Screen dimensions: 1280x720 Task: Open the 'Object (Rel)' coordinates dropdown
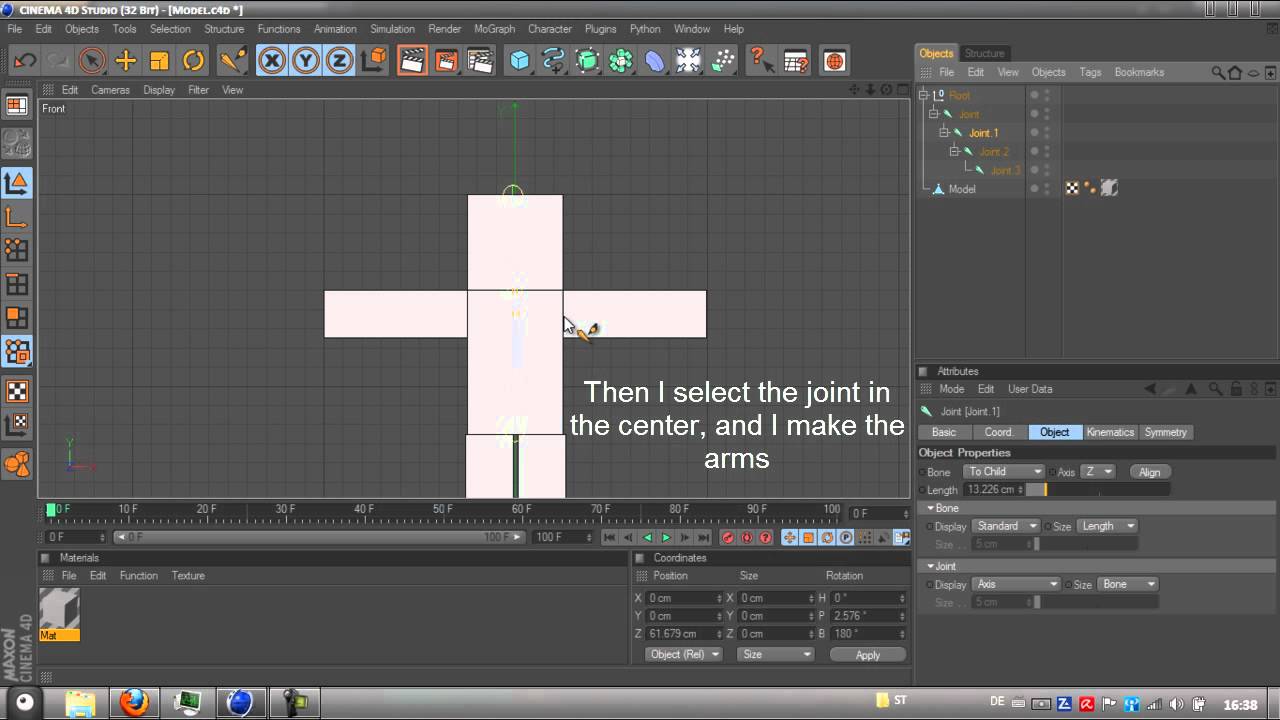point(684,654)
